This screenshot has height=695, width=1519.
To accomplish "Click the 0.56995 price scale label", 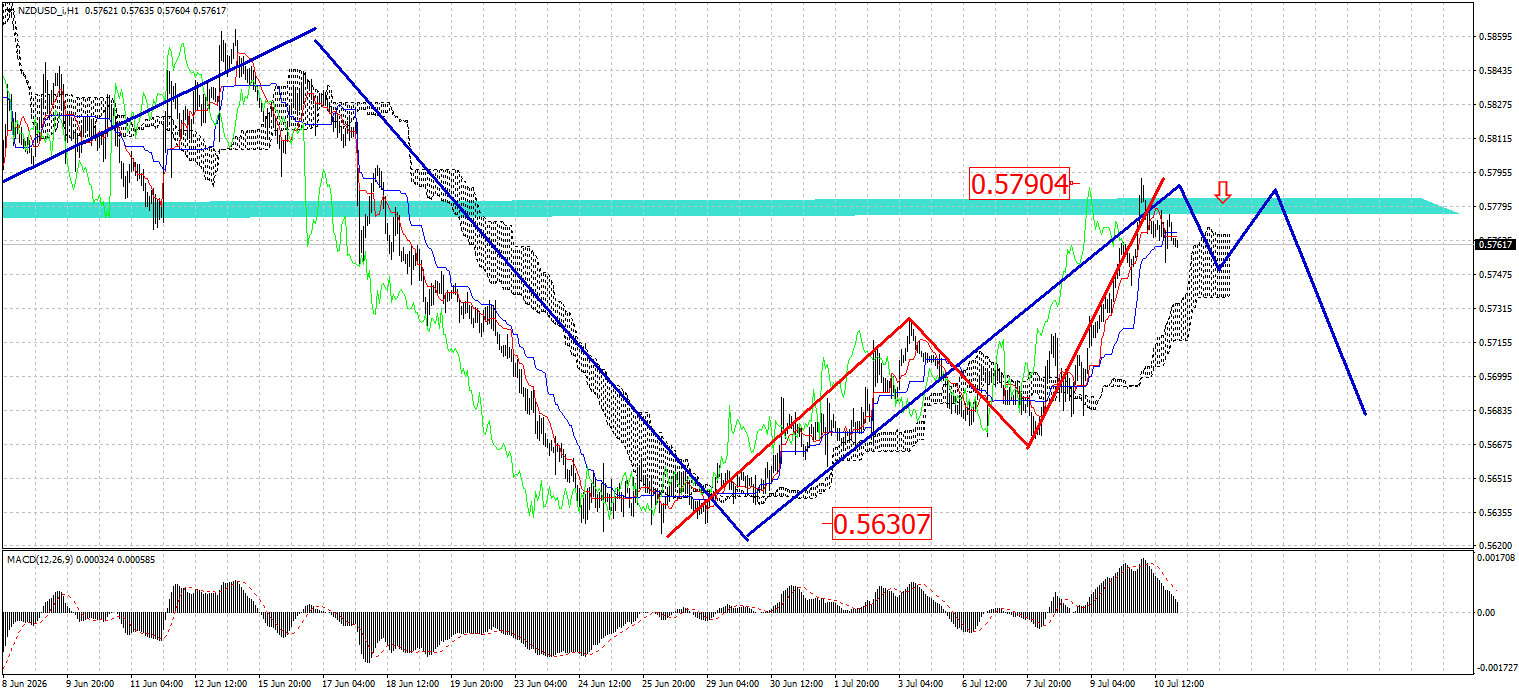I will [1494, 377].
